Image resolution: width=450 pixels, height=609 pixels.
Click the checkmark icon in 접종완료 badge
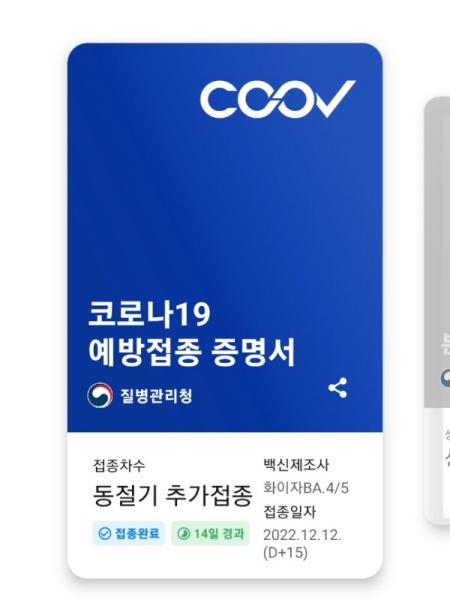coord(104,534)
